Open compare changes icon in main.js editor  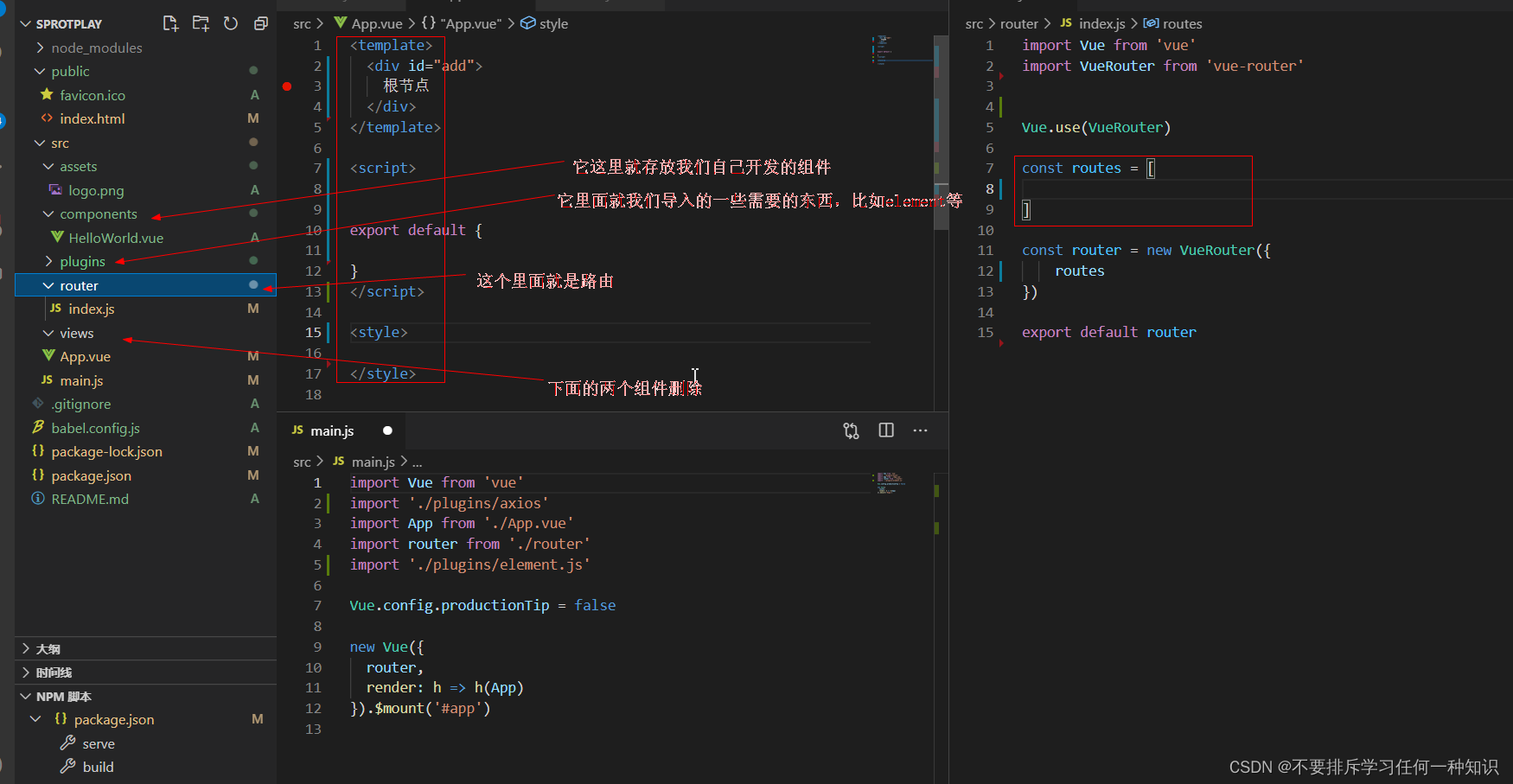coord(852,430)
